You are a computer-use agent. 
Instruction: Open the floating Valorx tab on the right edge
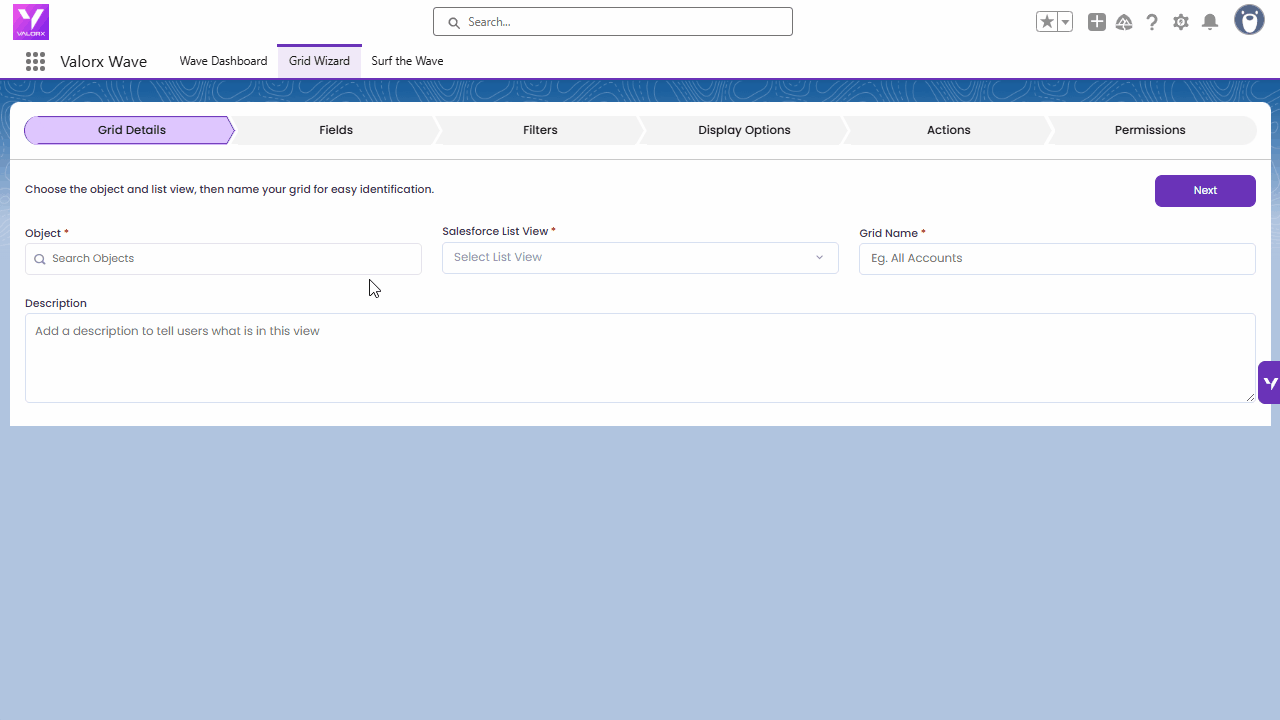pyautogui.click(x=1269, y=382)
